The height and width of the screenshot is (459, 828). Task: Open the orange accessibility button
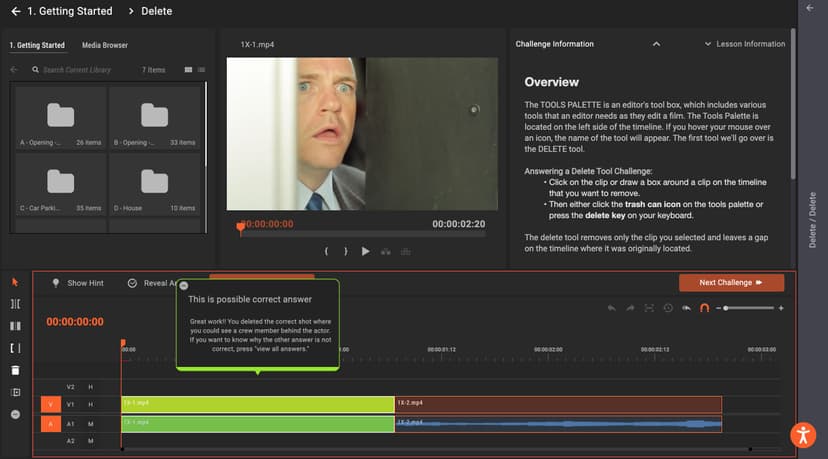[803, 435]
